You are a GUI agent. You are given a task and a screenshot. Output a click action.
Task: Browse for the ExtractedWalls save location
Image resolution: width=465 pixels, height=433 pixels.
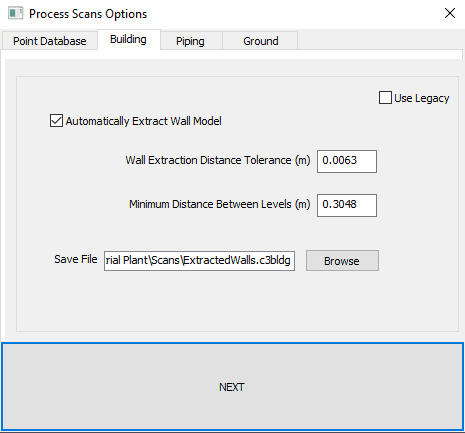click(x=342, y=261)
